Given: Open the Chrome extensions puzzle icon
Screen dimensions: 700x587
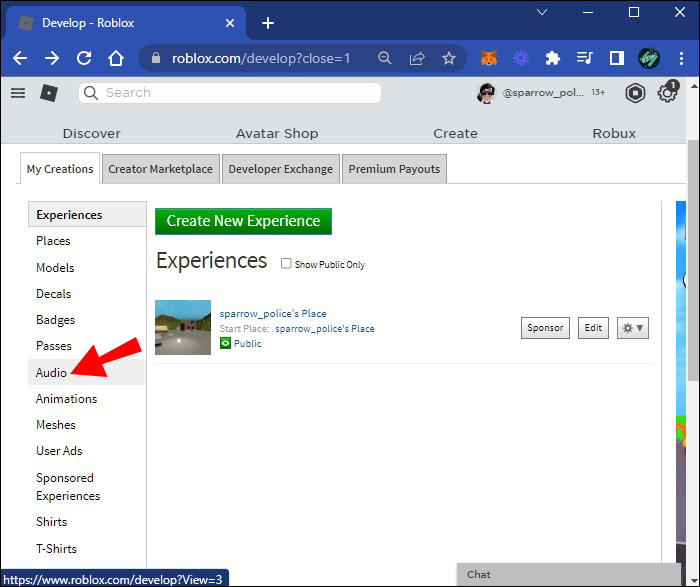Looking at the screenshot, I should (553, 58).
